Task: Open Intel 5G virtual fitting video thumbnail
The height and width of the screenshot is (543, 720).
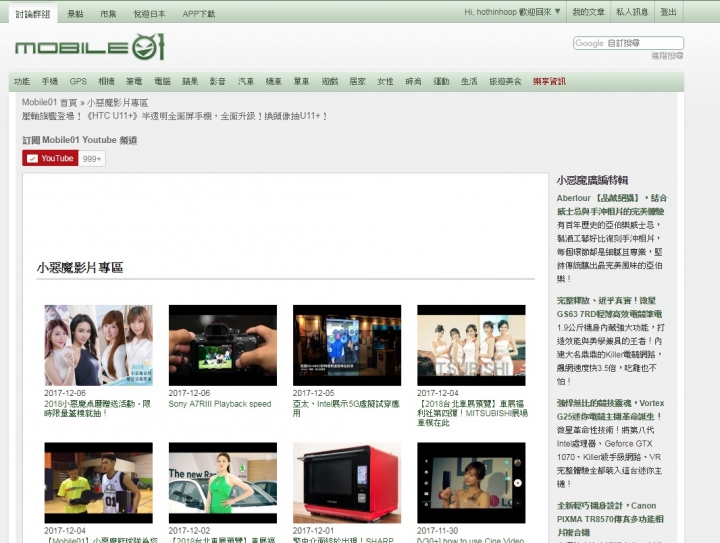Action: click(x=347, y=345)
